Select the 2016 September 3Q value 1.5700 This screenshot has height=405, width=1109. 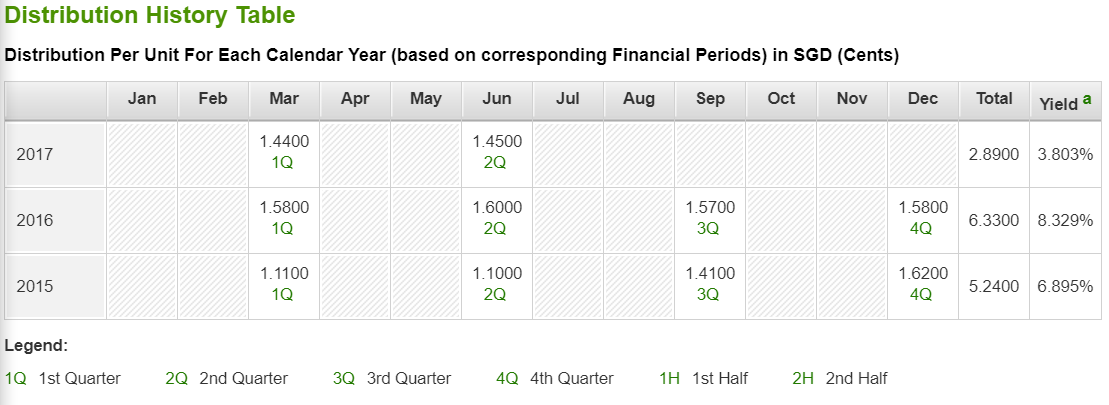(x=710, y=208)
